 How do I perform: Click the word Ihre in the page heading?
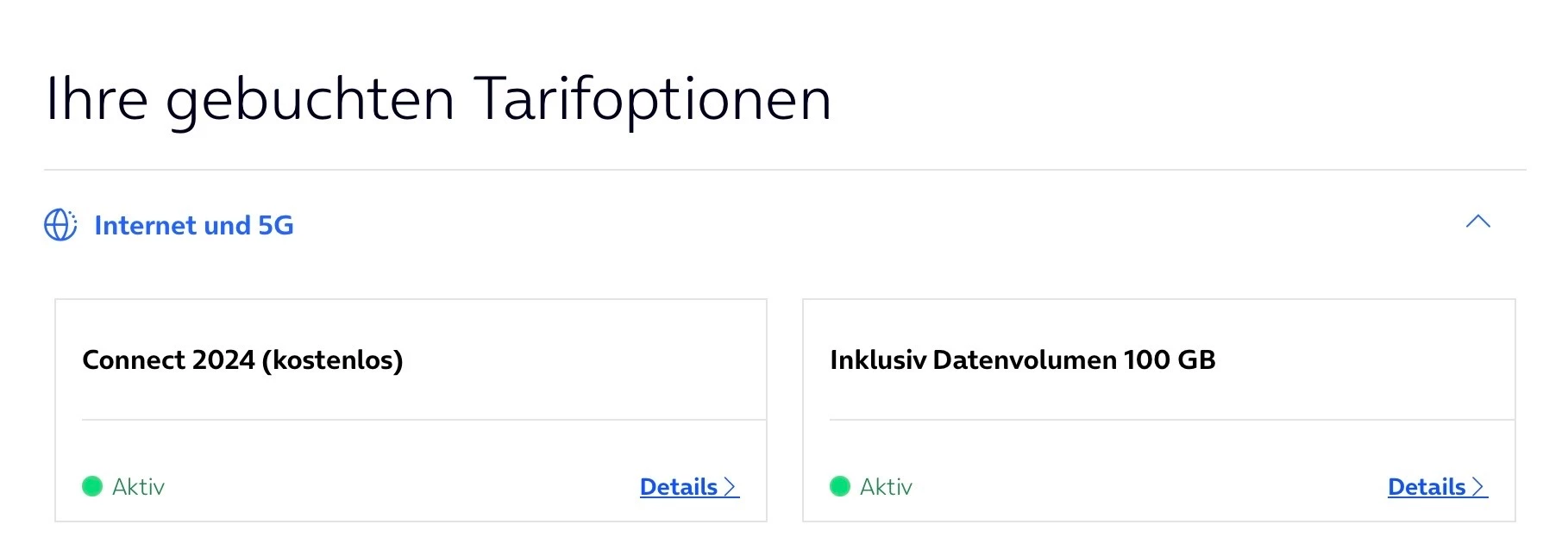tap(97, 99)
